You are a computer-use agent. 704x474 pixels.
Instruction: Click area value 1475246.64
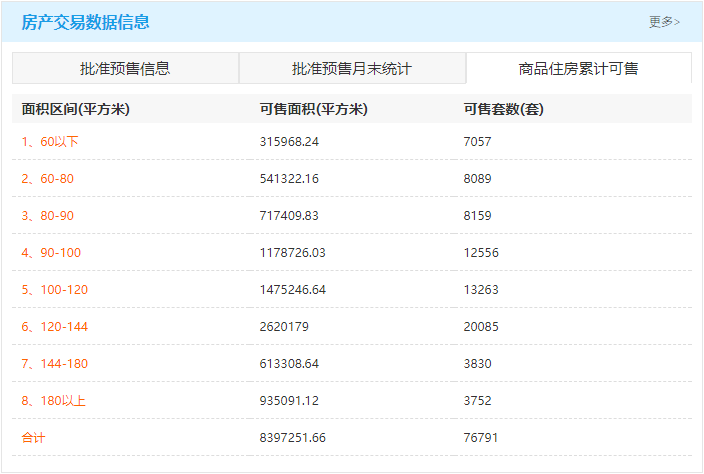point(292,290)
